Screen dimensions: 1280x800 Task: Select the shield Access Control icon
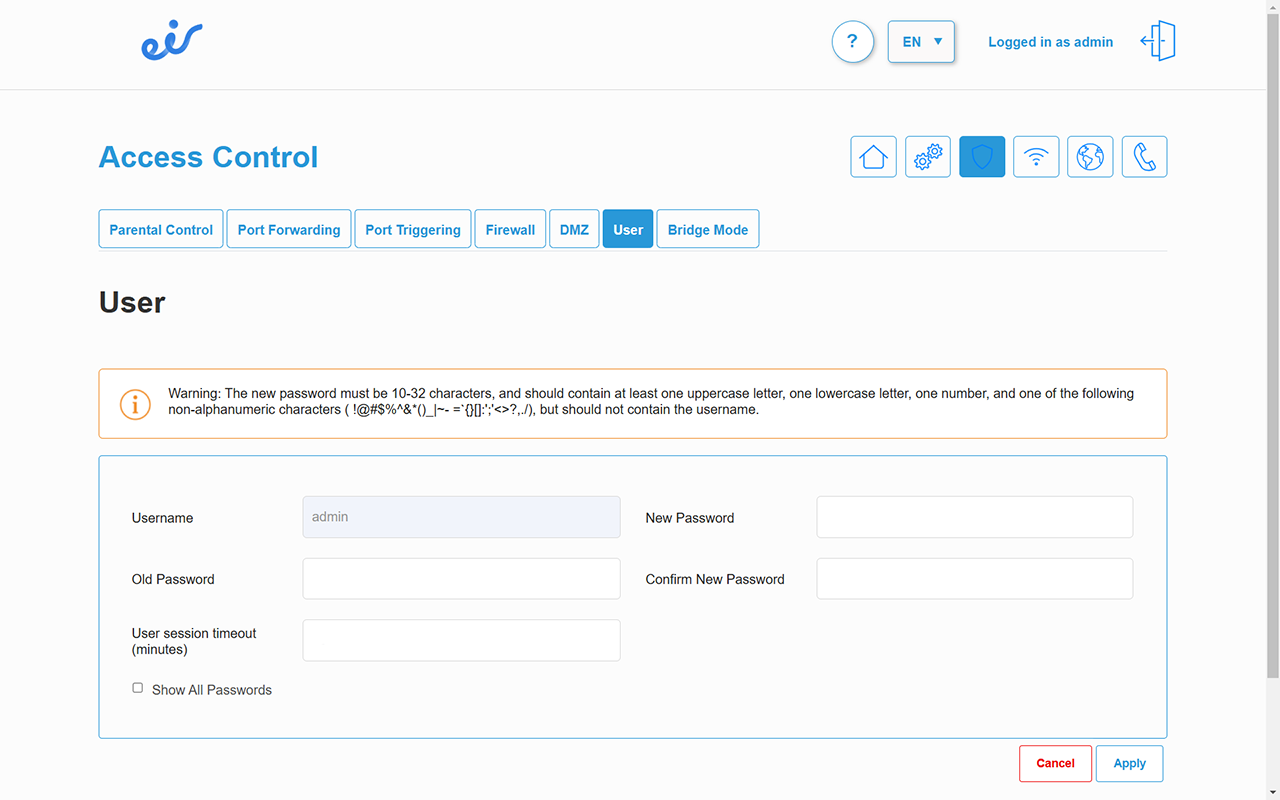coord(981,157)
